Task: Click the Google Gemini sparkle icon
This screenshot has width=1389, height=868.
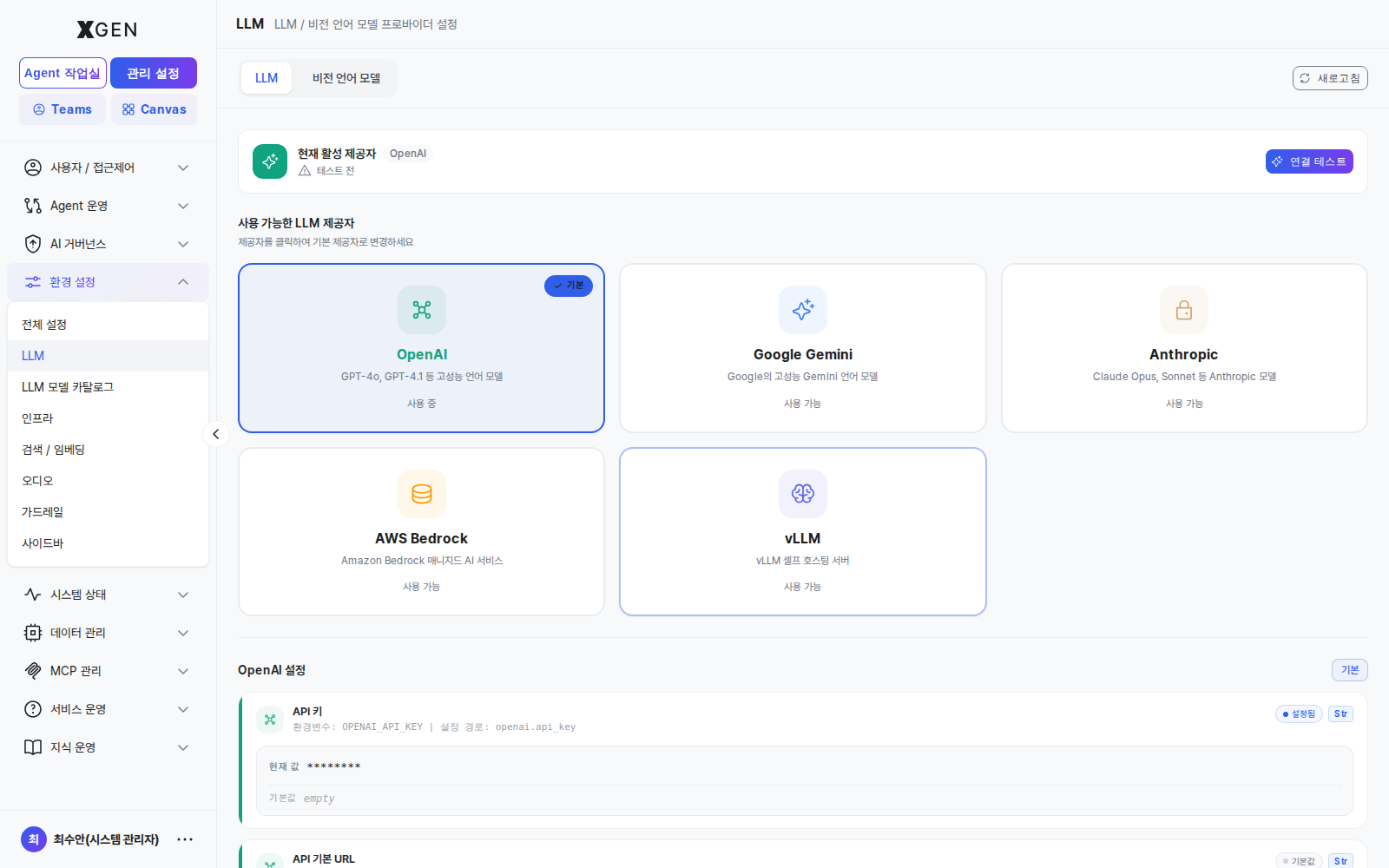Action: click(x=803, y=310)
